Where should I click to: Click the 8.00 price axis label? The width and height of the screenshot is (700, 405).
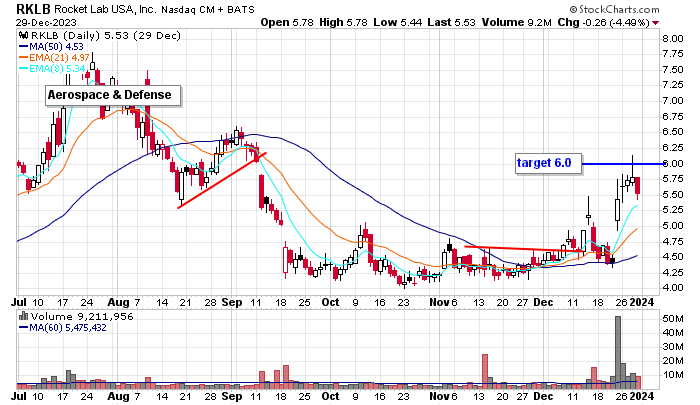click(672, 38)
